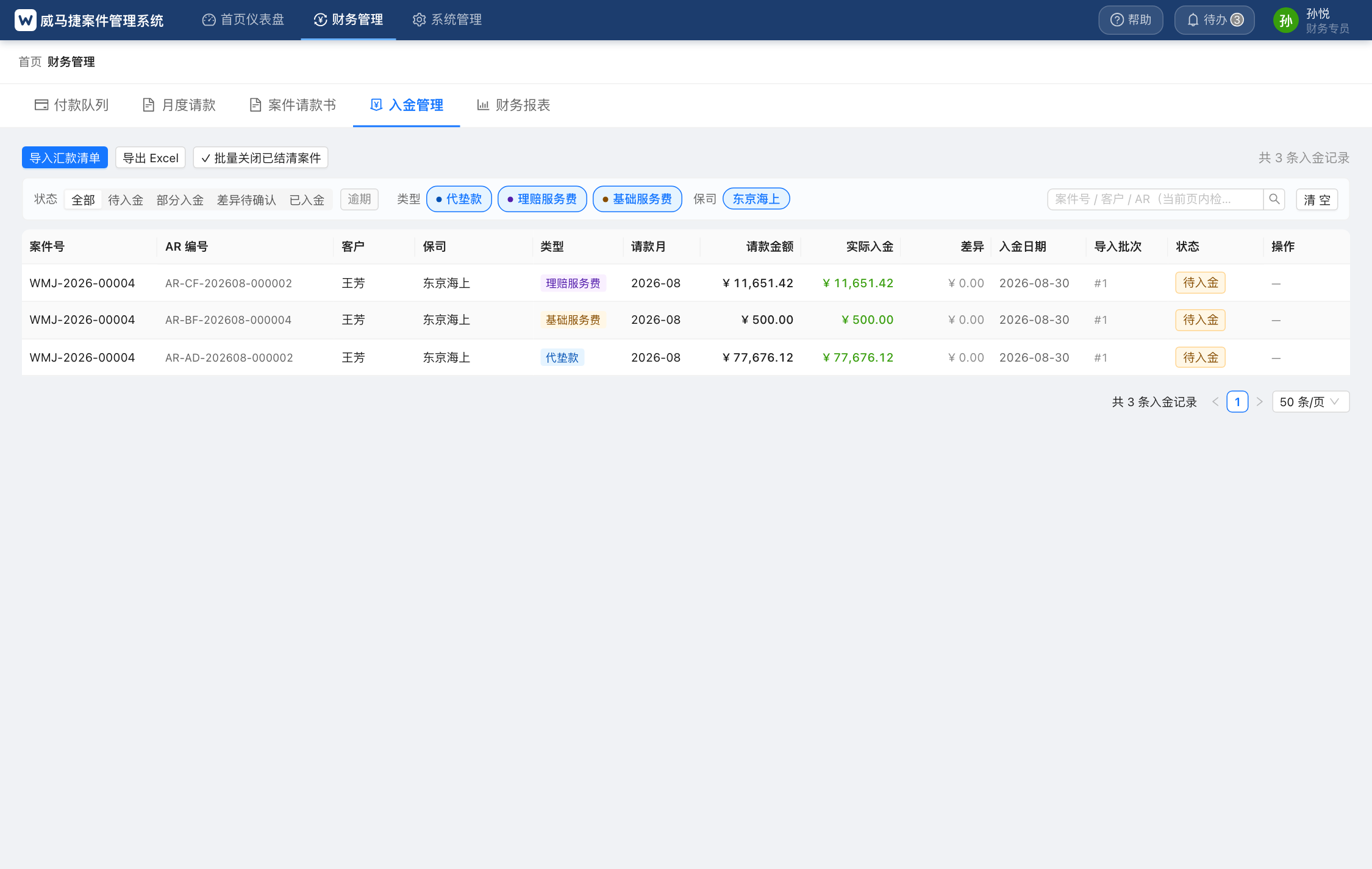This screenshot has height=869, width=1372.
Task: Click the 理赔服务费 tag in first row
Action: point(573,283)
